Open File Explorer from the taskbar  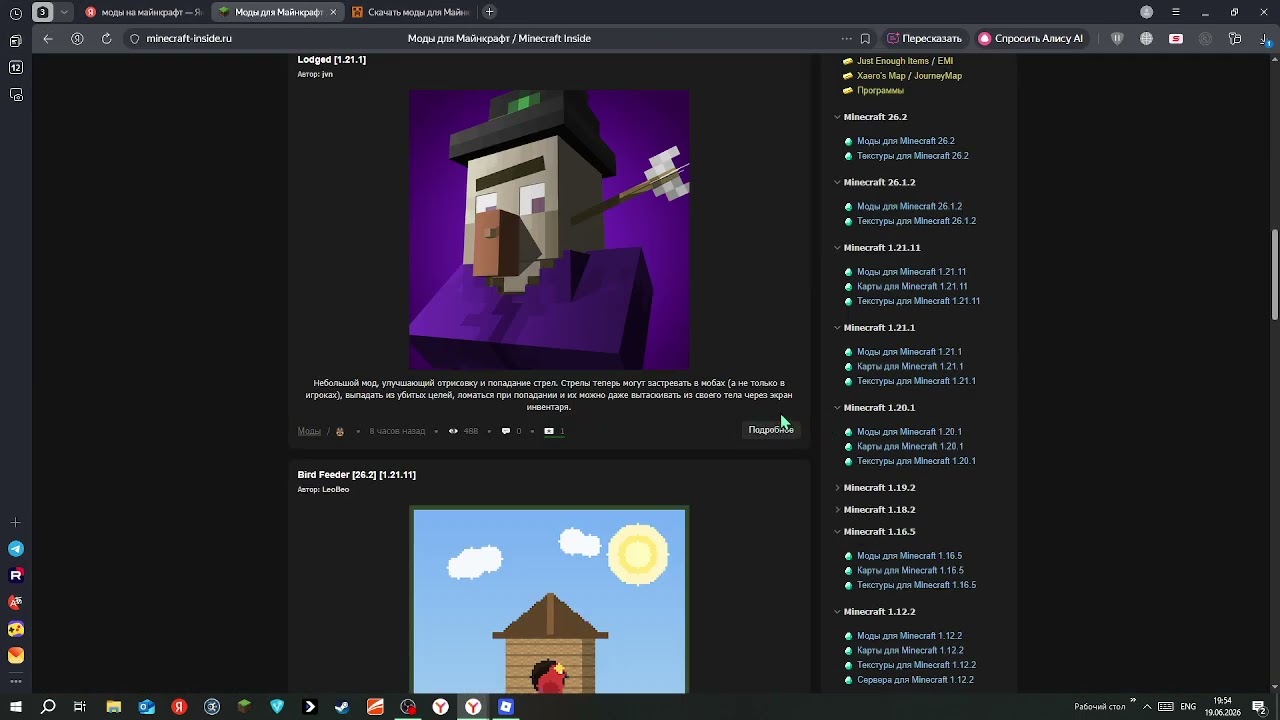(114, 707)
